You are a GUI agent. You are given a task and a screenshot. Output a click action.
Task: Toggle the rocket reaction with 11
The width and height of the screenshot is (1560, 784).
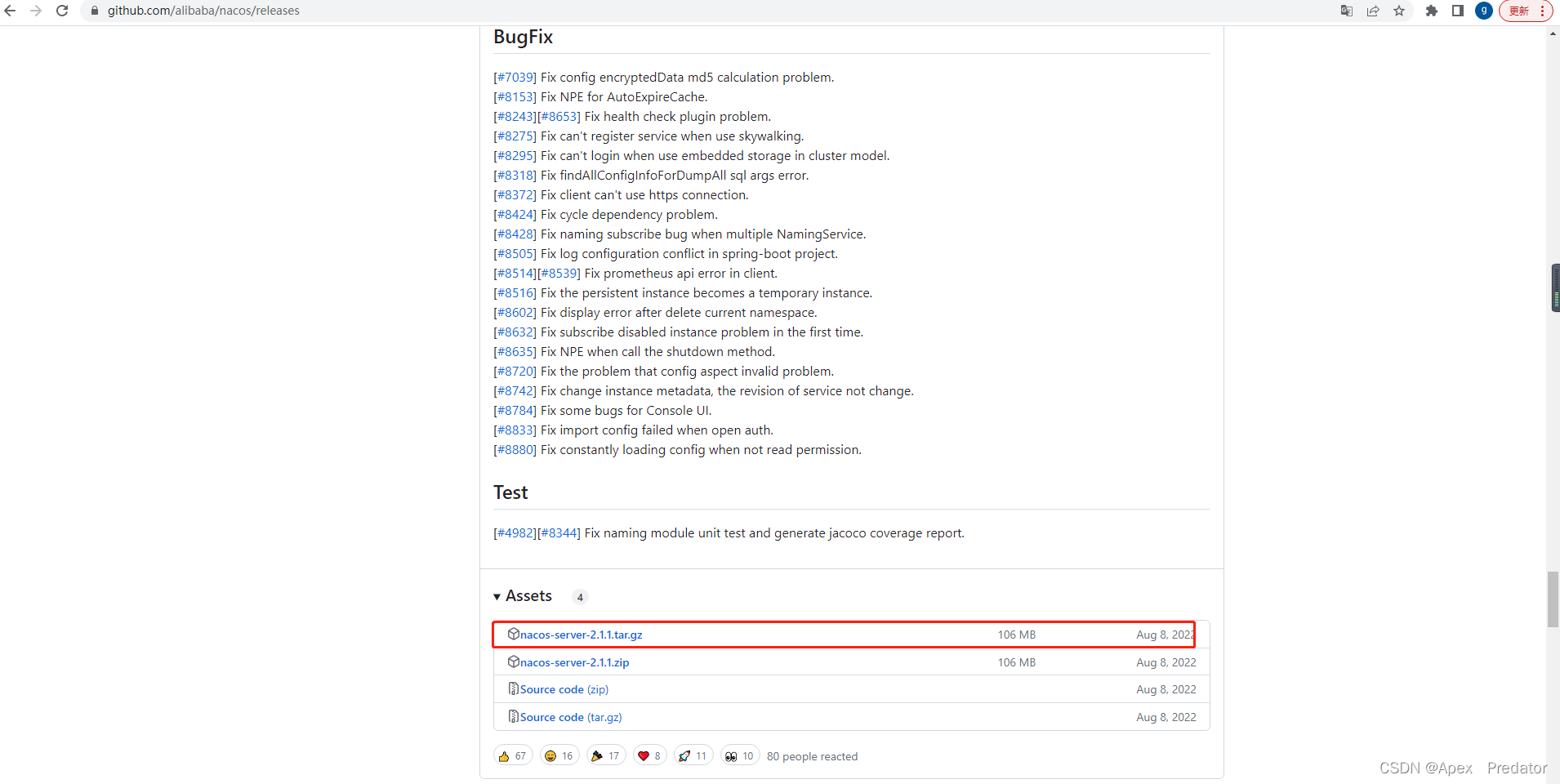pos(693,756)
